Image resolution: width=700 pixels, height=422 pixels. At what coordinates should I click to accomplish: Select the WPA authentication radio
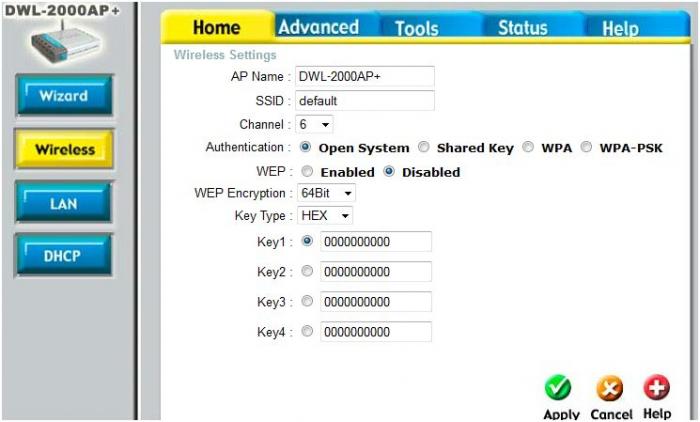528,147
